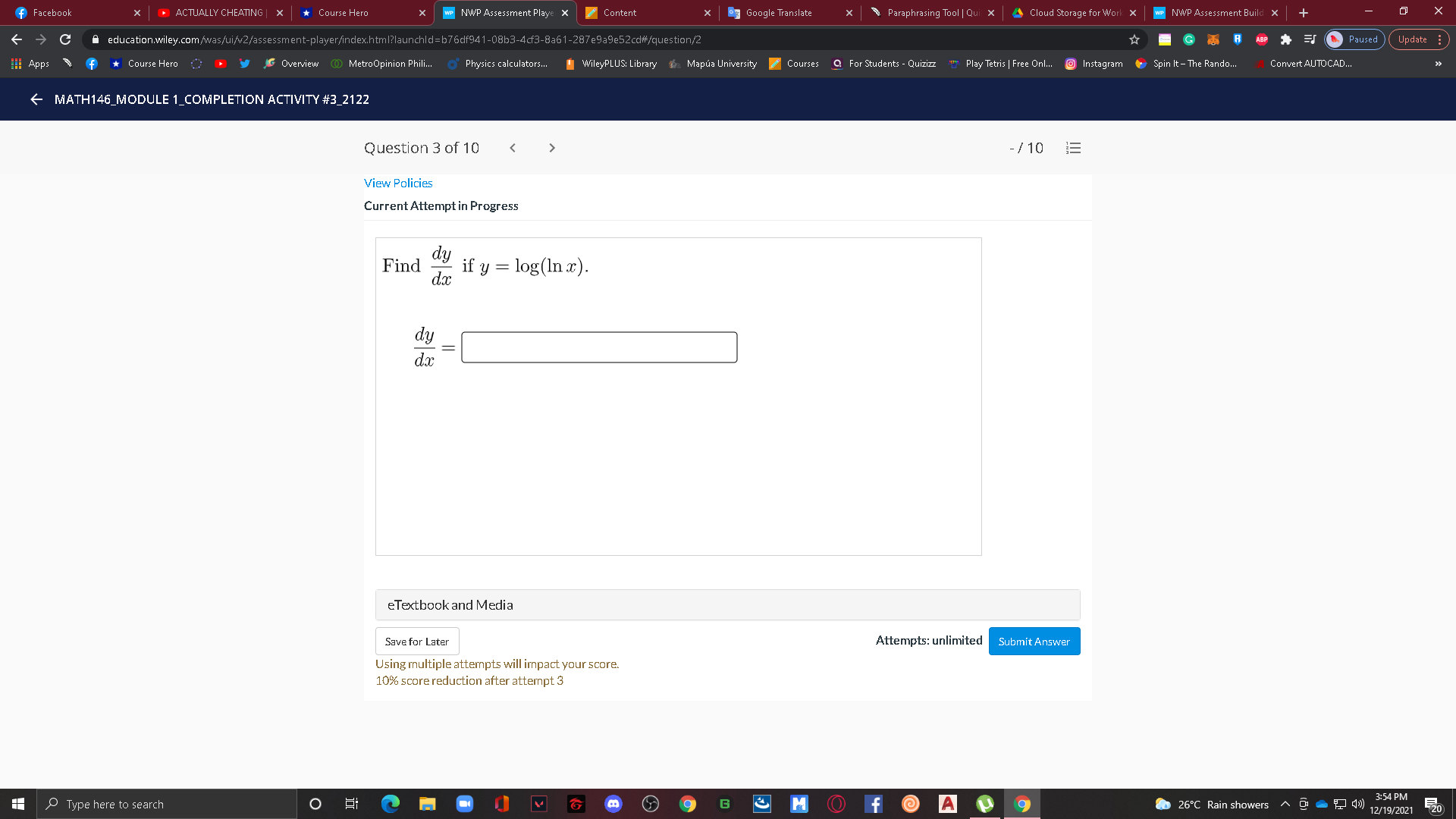Open the question list icon
The width and height of the screenshot is (1456, 819).
click(1073, 148)
